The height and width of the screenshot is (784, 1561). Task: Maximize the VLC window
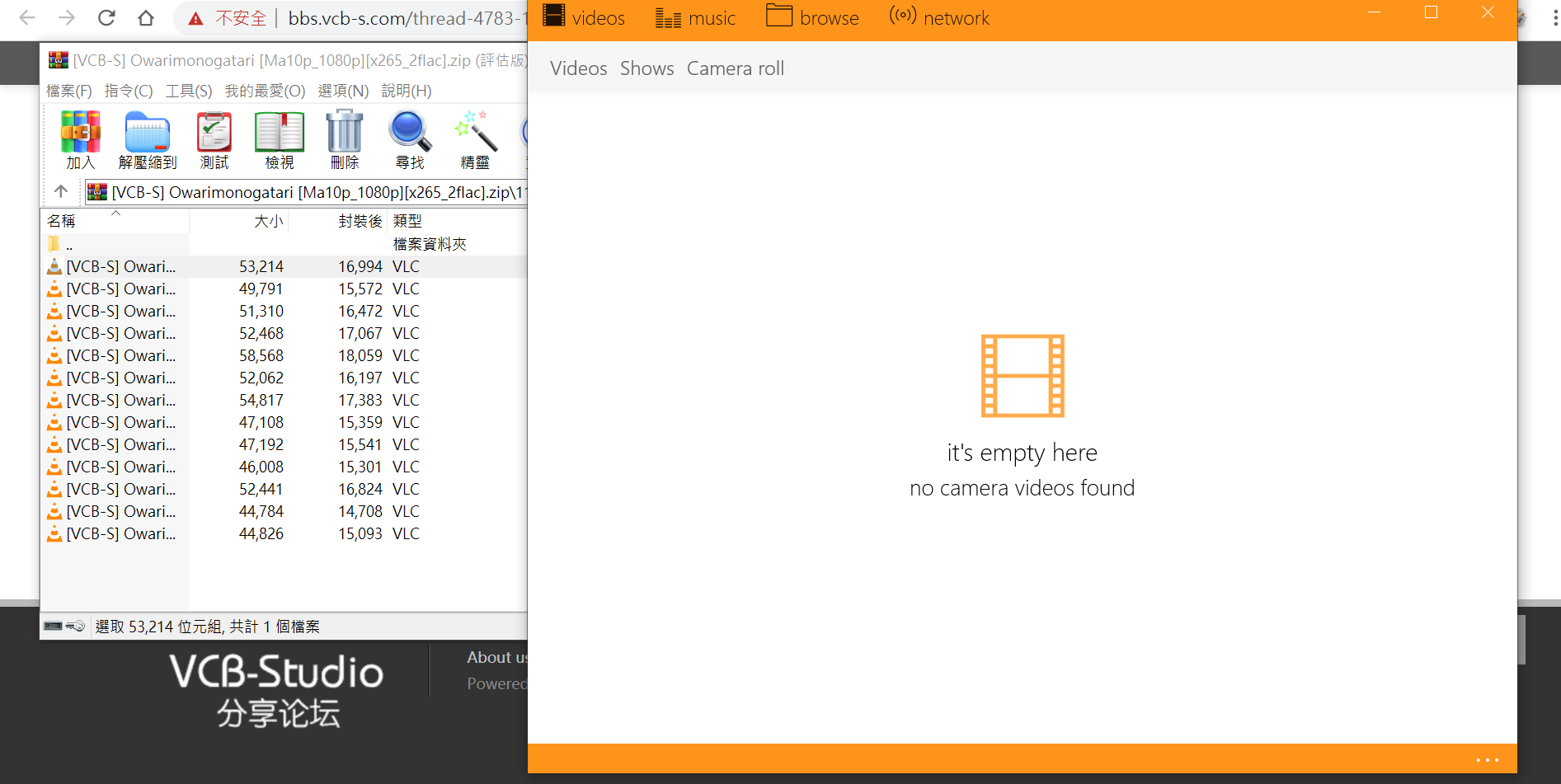pyautogui.click(x=1432, y=12)
